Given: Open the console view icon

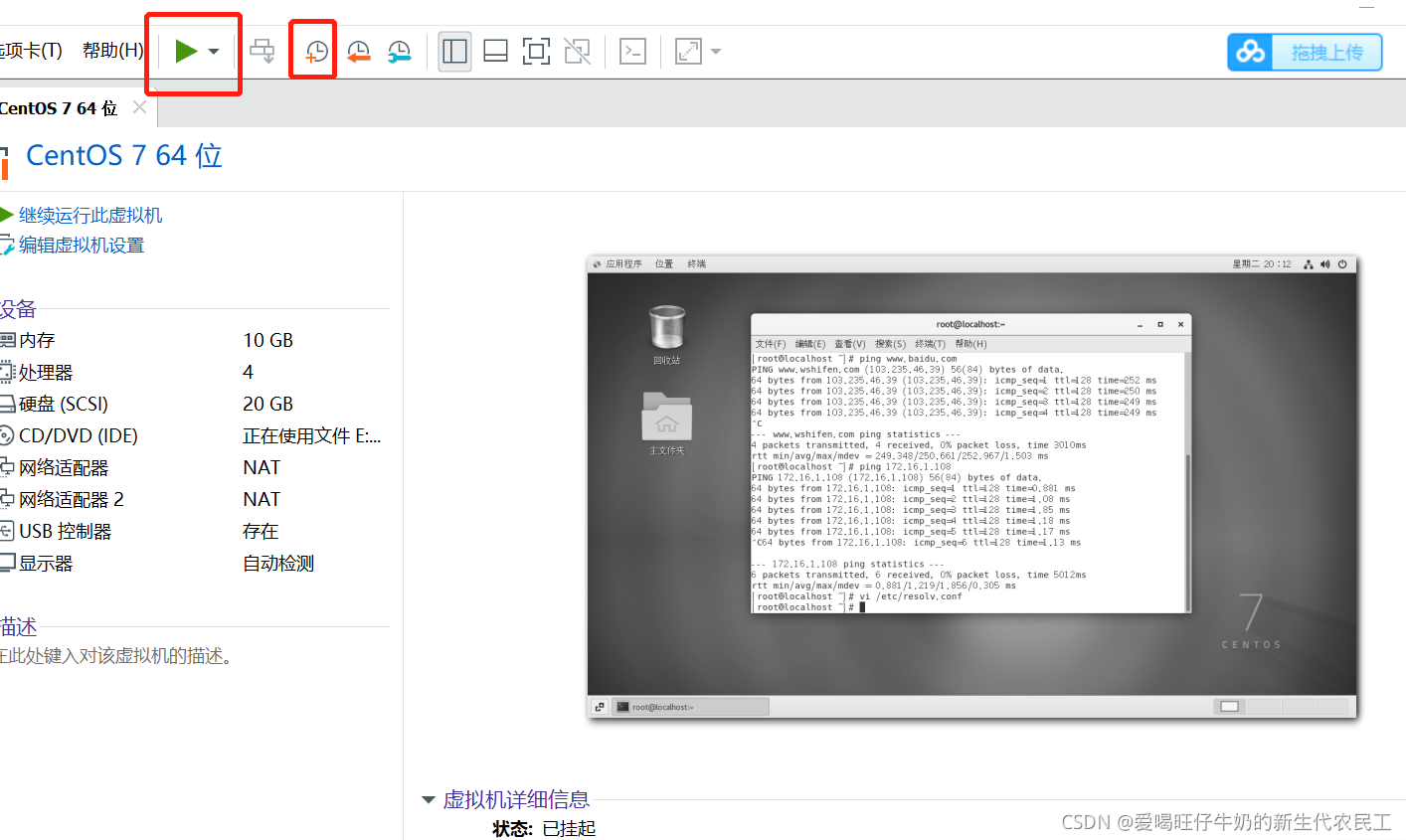Looking at the screenshot, I should pos(632,51).
